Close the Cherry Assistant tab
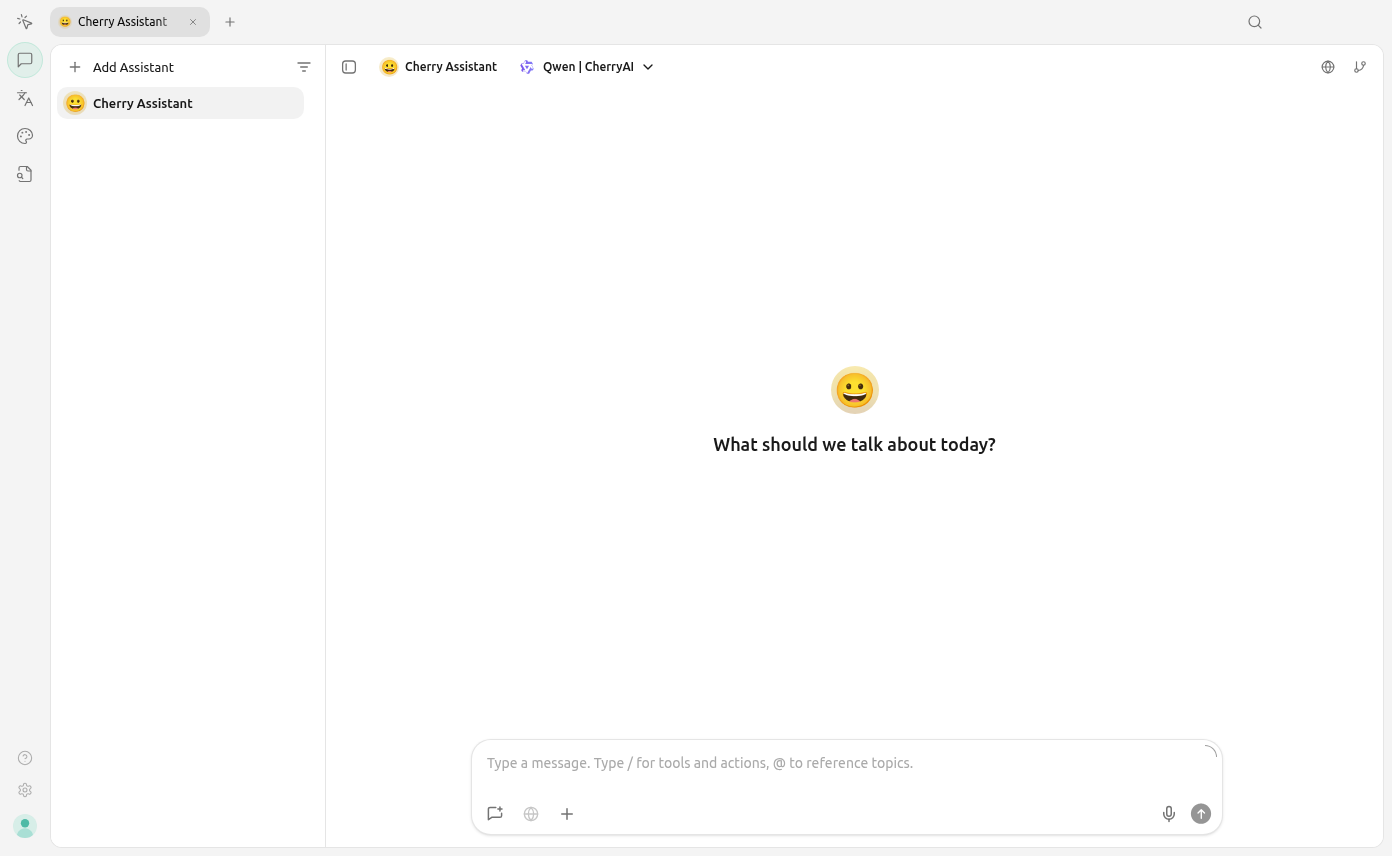This screenshot has width=1392, height=856. [193, 22]
